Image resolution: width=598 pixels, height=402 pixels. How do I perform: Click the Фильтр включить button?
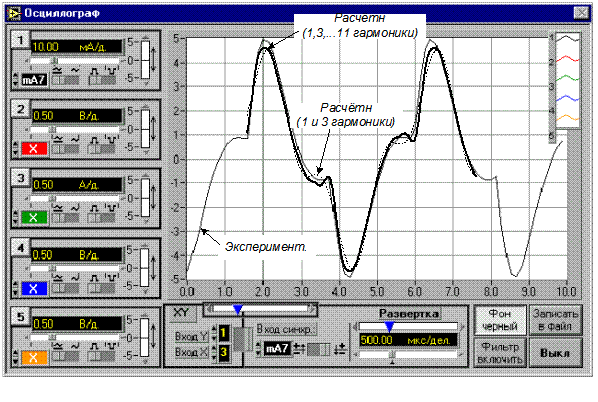pos(500,353)
